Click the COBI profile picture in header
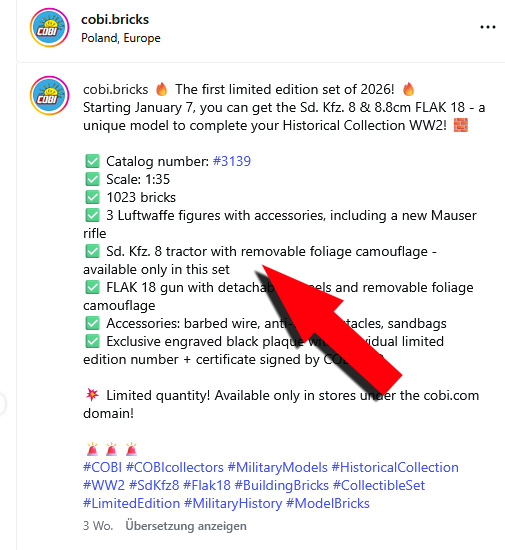505x550 pixels. point(49,28)
